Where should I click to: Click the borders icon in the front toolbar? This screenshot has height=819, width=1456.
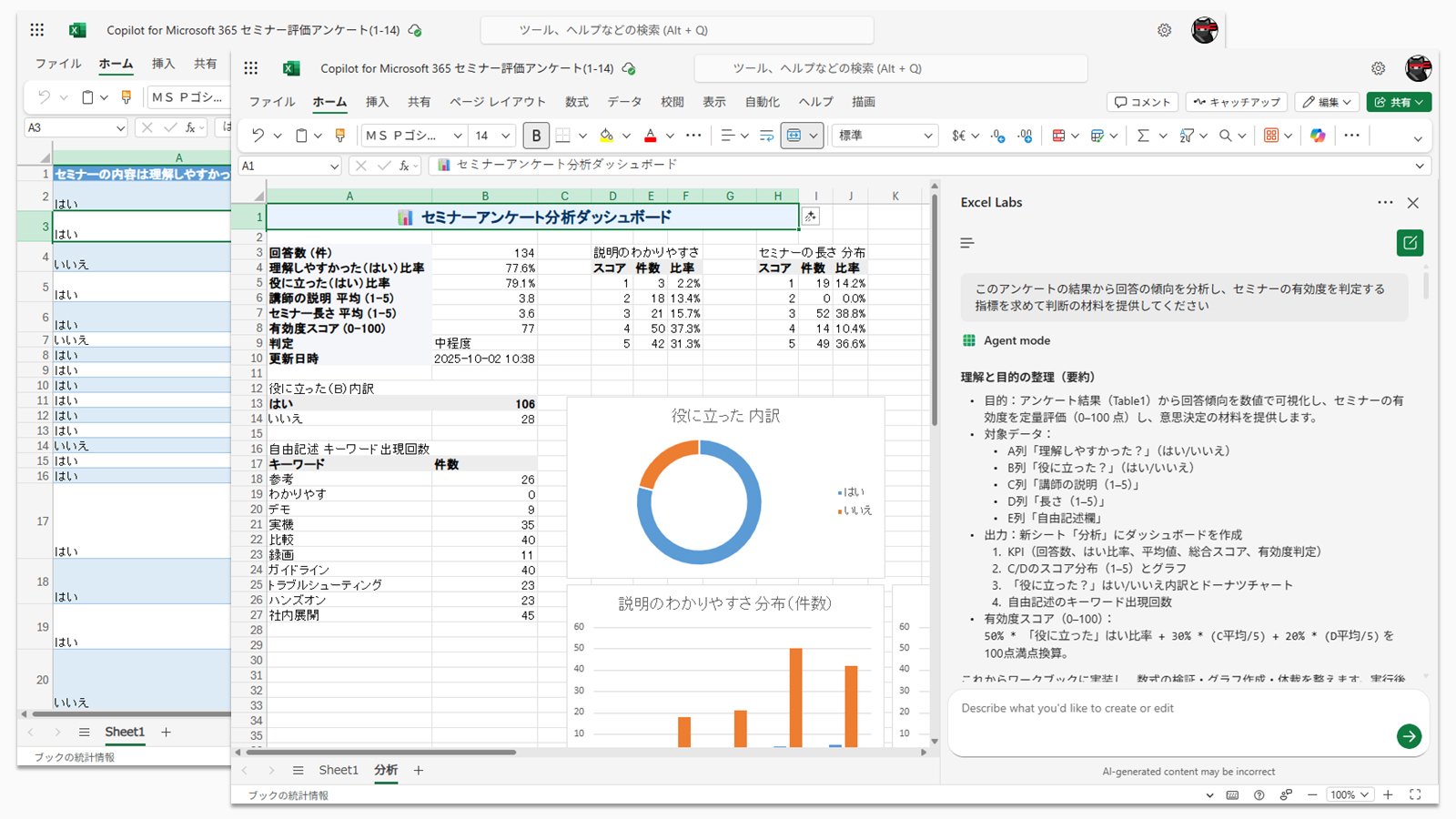click(x=563, y=136)
